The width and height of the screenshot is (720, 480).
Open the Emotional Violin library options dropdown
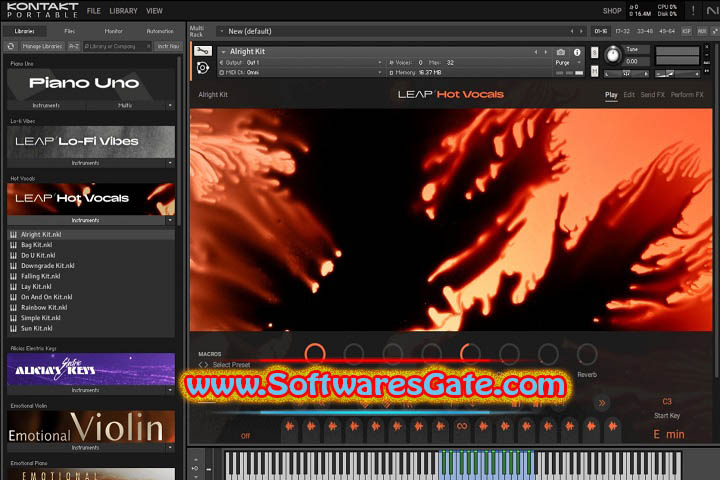170,447
